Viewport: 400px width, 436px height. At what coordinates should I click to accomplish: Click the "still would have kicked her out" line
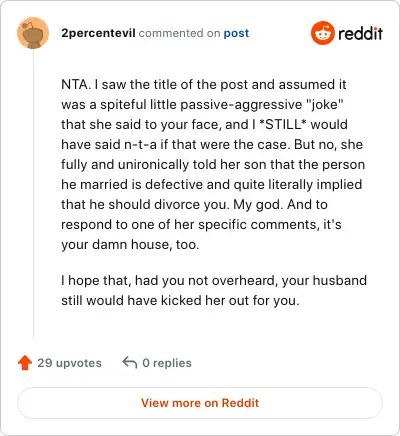180,301
